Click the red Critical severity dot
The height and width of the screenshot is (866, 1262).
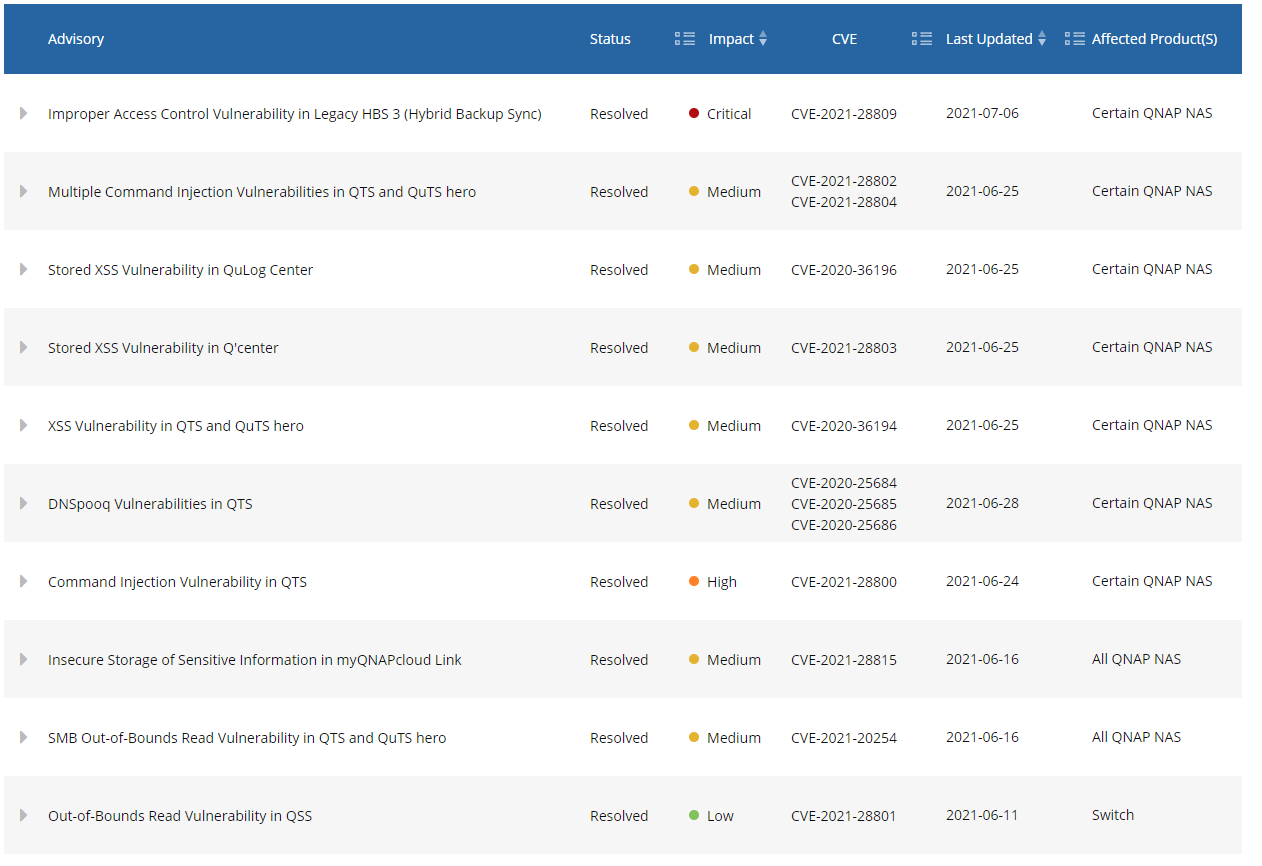(694, 113)
